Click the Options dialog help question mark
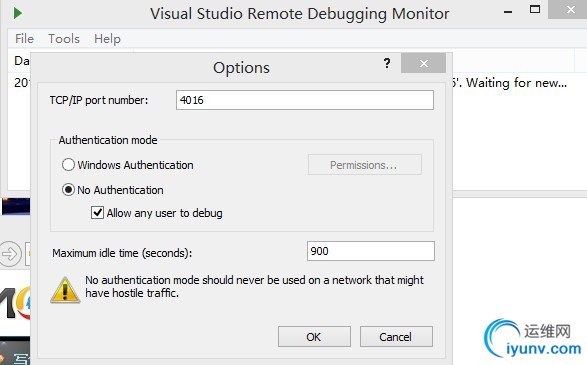The width and height of the screenshot is (587, 365). (387, 63)
